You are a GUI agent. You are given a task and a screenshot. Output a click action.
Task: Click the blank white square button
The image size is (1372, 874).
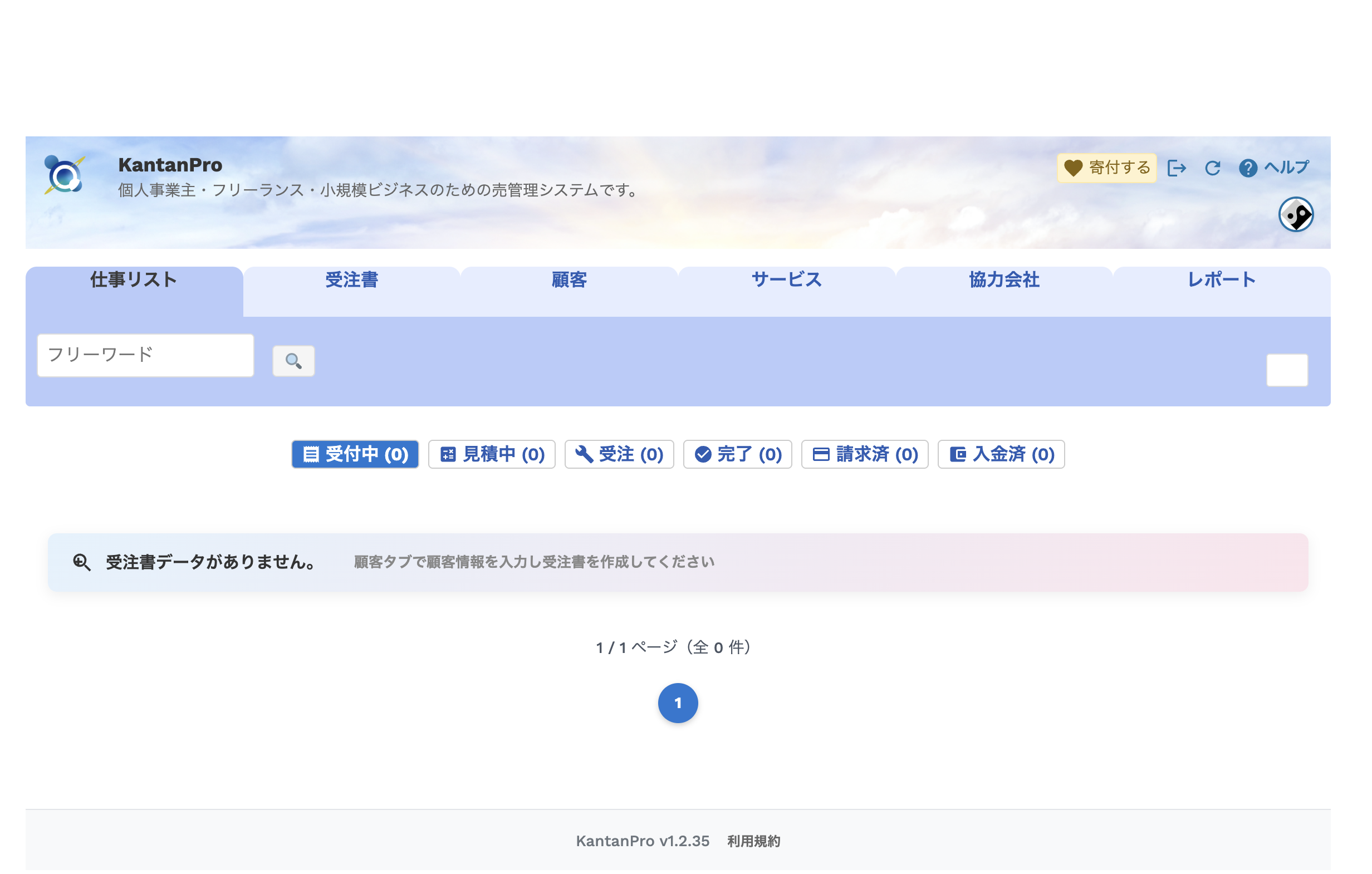(1287, 370)
